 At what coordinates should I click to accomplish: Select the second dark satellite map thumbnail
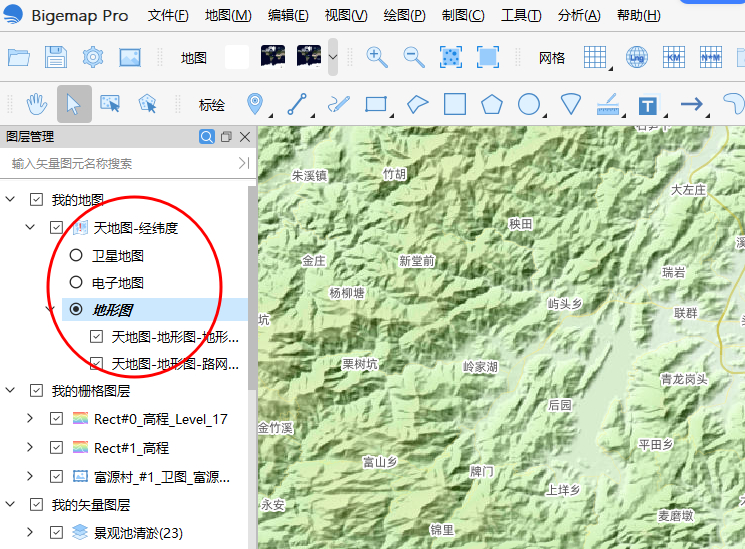pyautogui.click(x=309, y=56)
